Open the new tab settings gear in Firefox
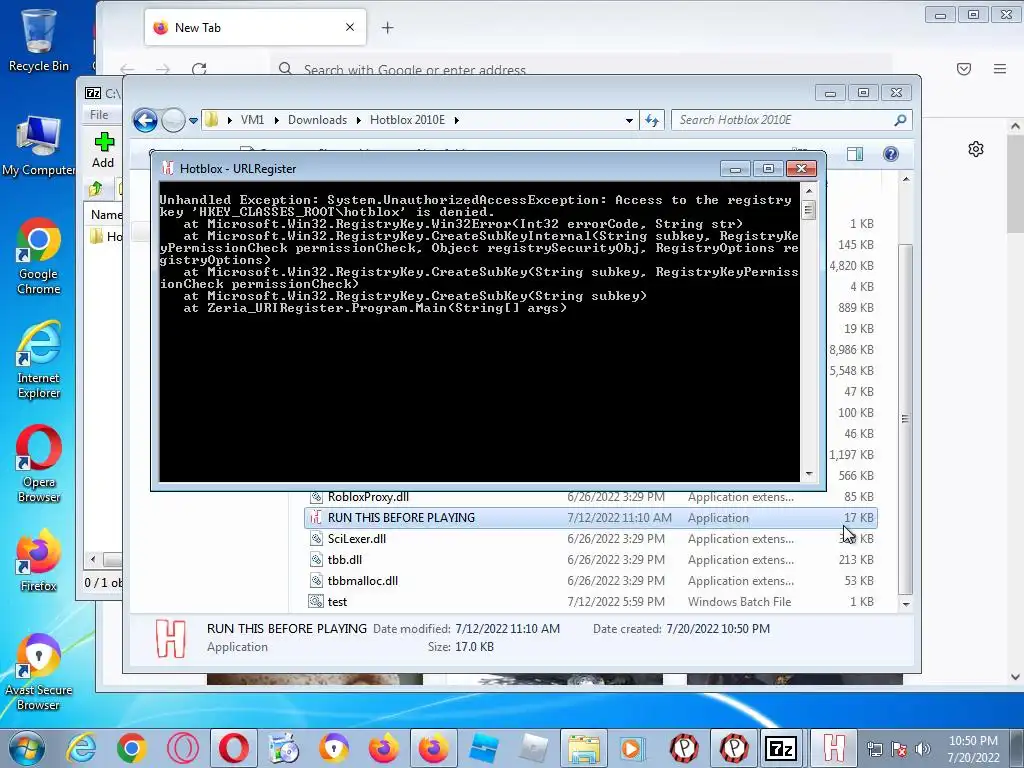Viewport: 1024px width, 768px height. point(976,150)
